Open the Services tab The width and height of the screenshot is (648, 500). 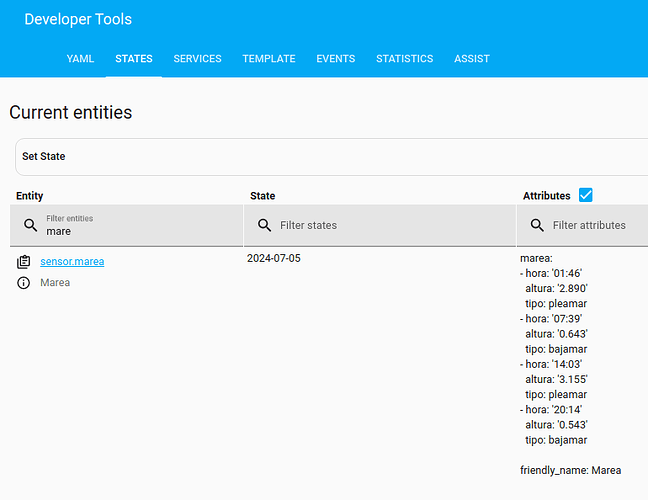197,59
